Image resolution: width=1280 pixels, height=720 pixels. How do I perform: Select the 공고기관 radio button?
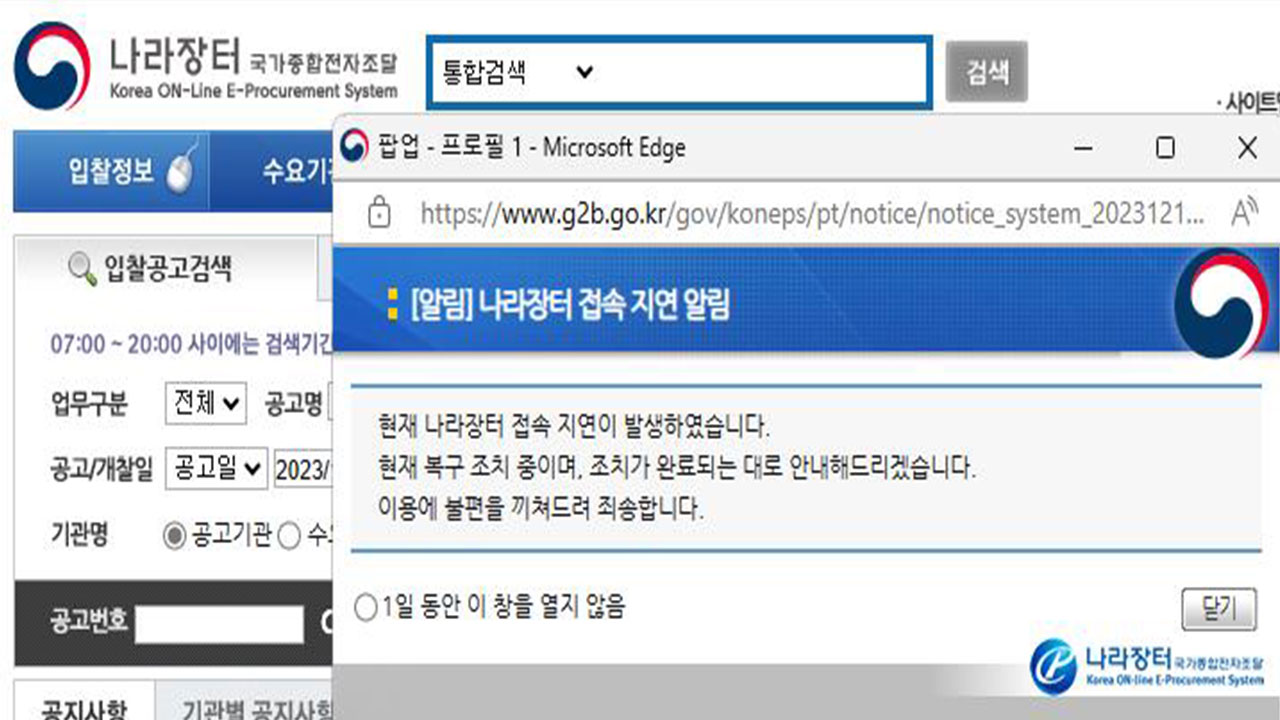point(174,536)
